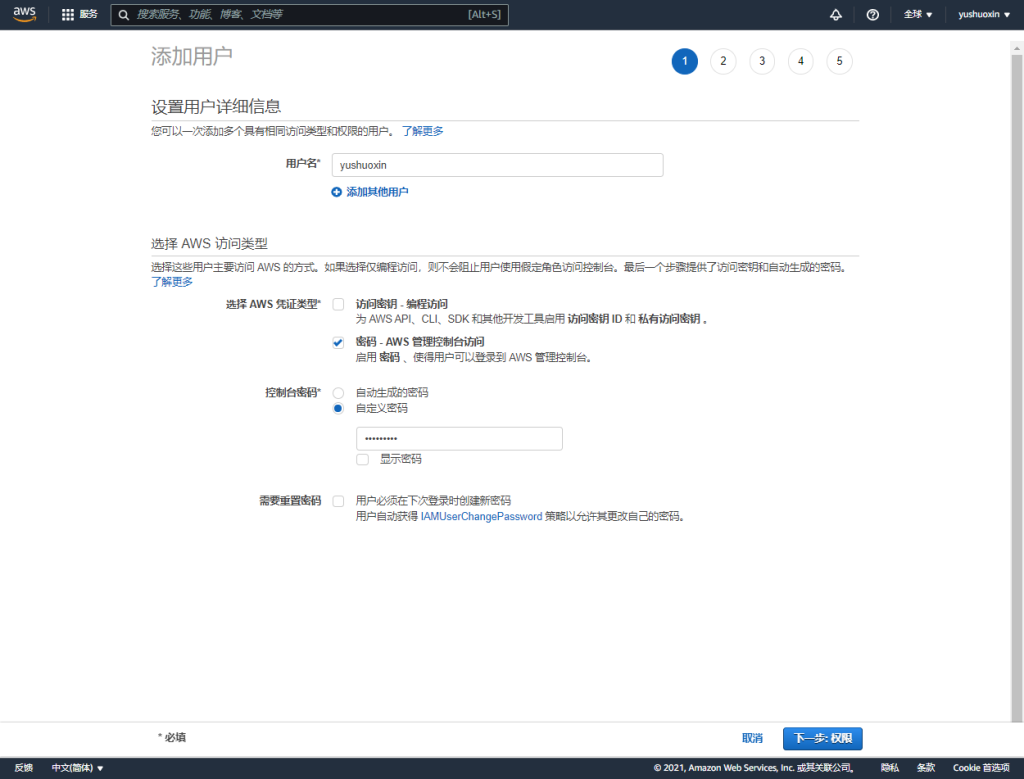Viewport: 1024px width, 779px height.
Task: Open the yushuoxin account dropdown
Action: (x=984, y=15)
